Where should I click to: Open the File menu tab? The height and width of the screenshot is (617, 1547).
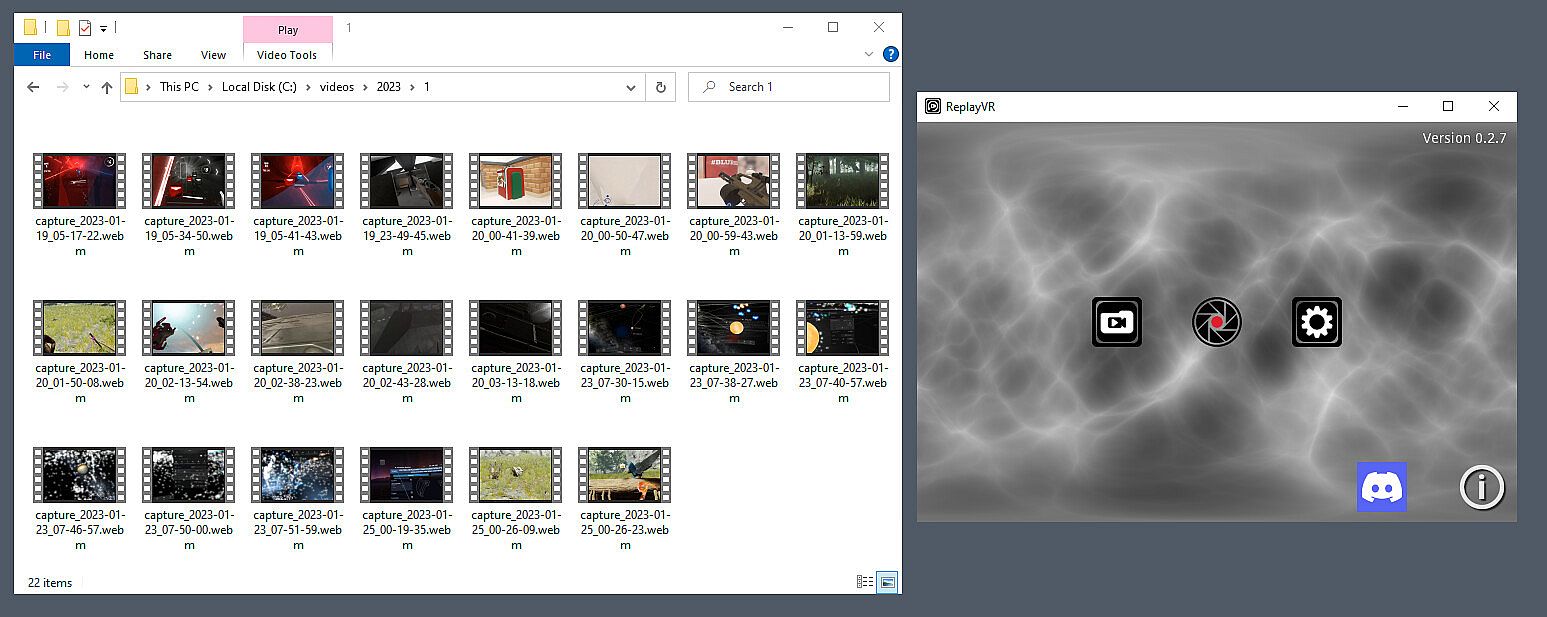42,55
